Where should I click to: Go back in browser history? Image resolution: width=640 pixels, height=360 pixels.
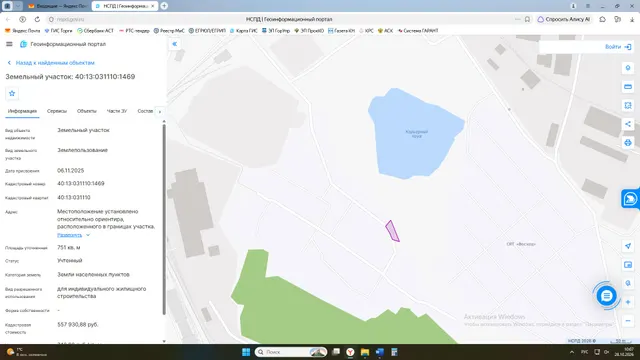coord(8,19)
